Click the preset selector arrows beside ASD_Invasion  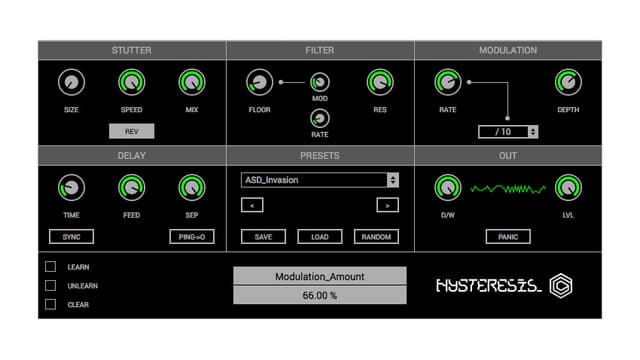(x=393, y=180)
